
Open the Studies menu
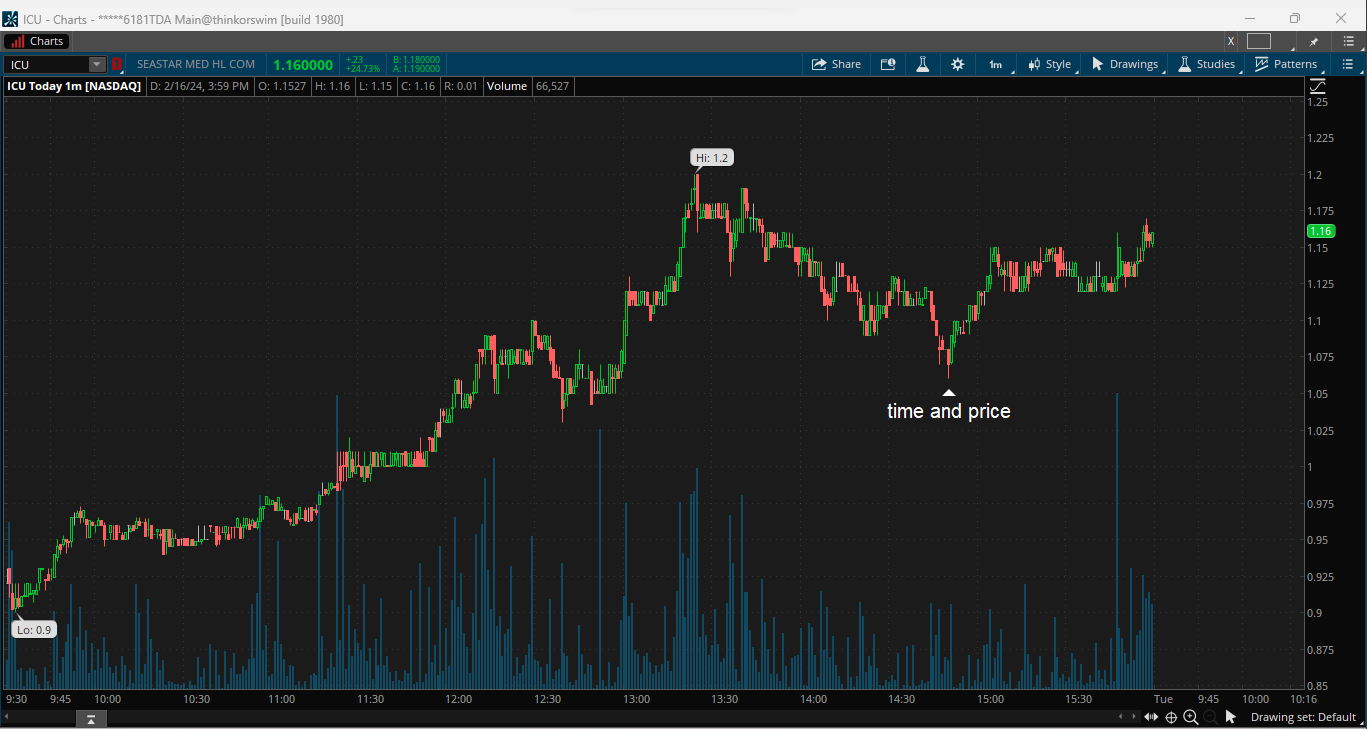coord(1206,64)
